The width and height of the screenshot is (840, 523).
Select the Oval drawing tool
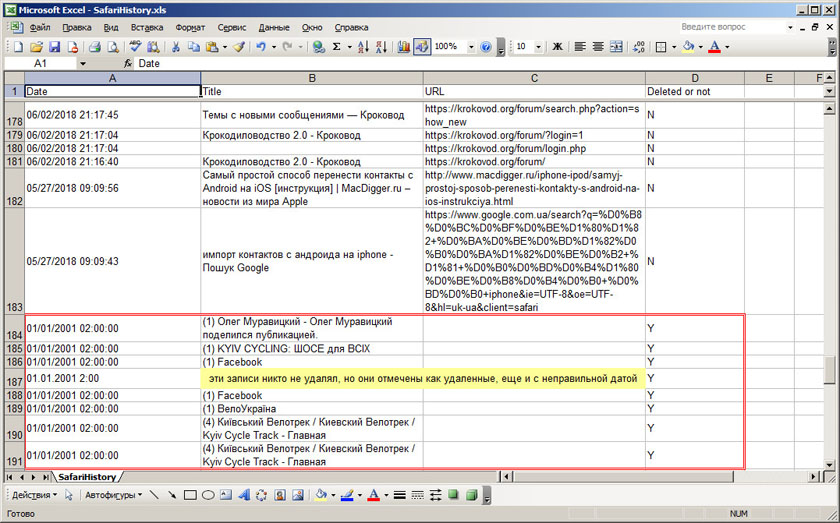(x=208, y=495)
